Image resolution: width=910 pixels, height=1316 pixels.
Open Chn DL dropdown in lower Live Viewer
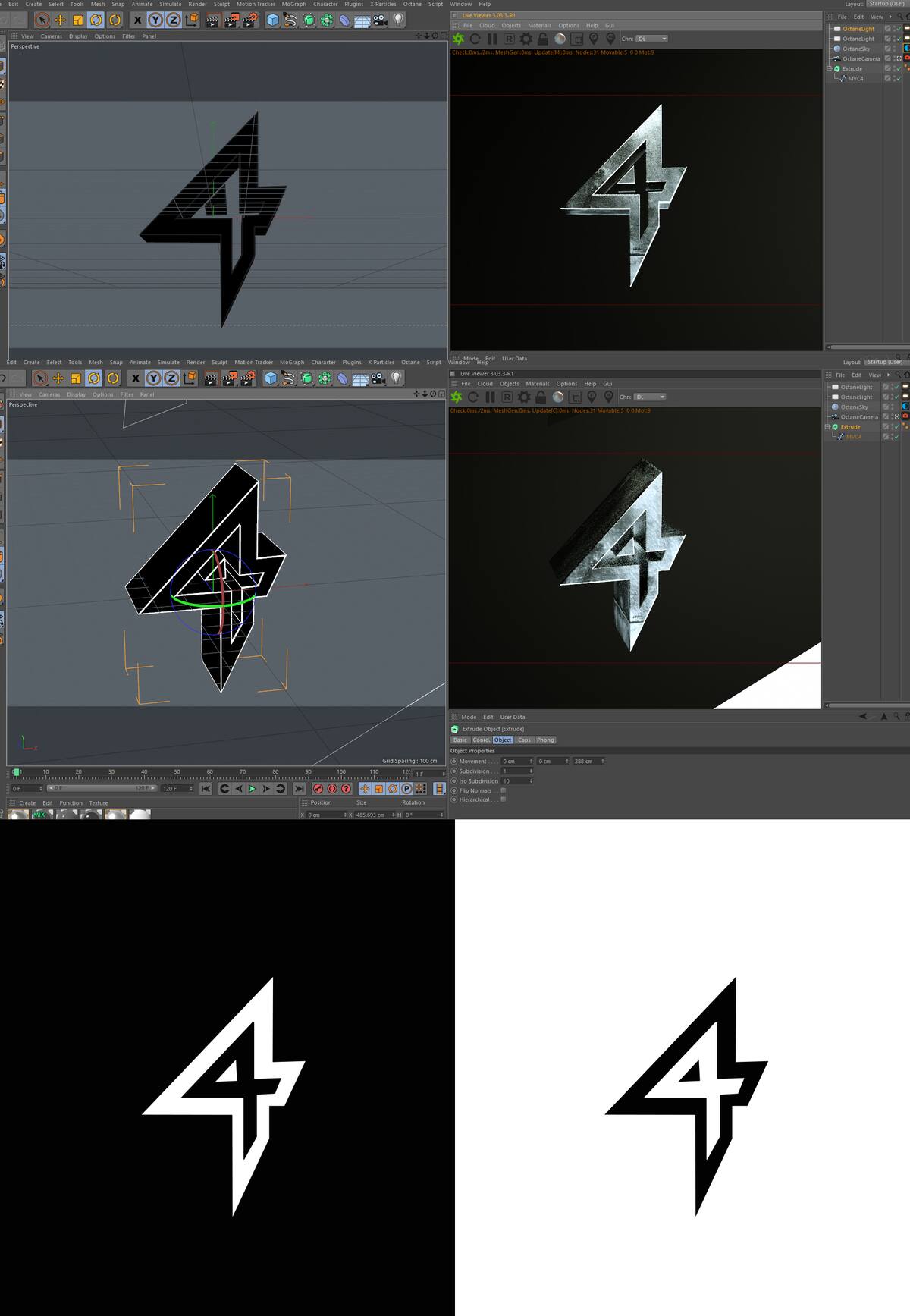pos(651,397)
